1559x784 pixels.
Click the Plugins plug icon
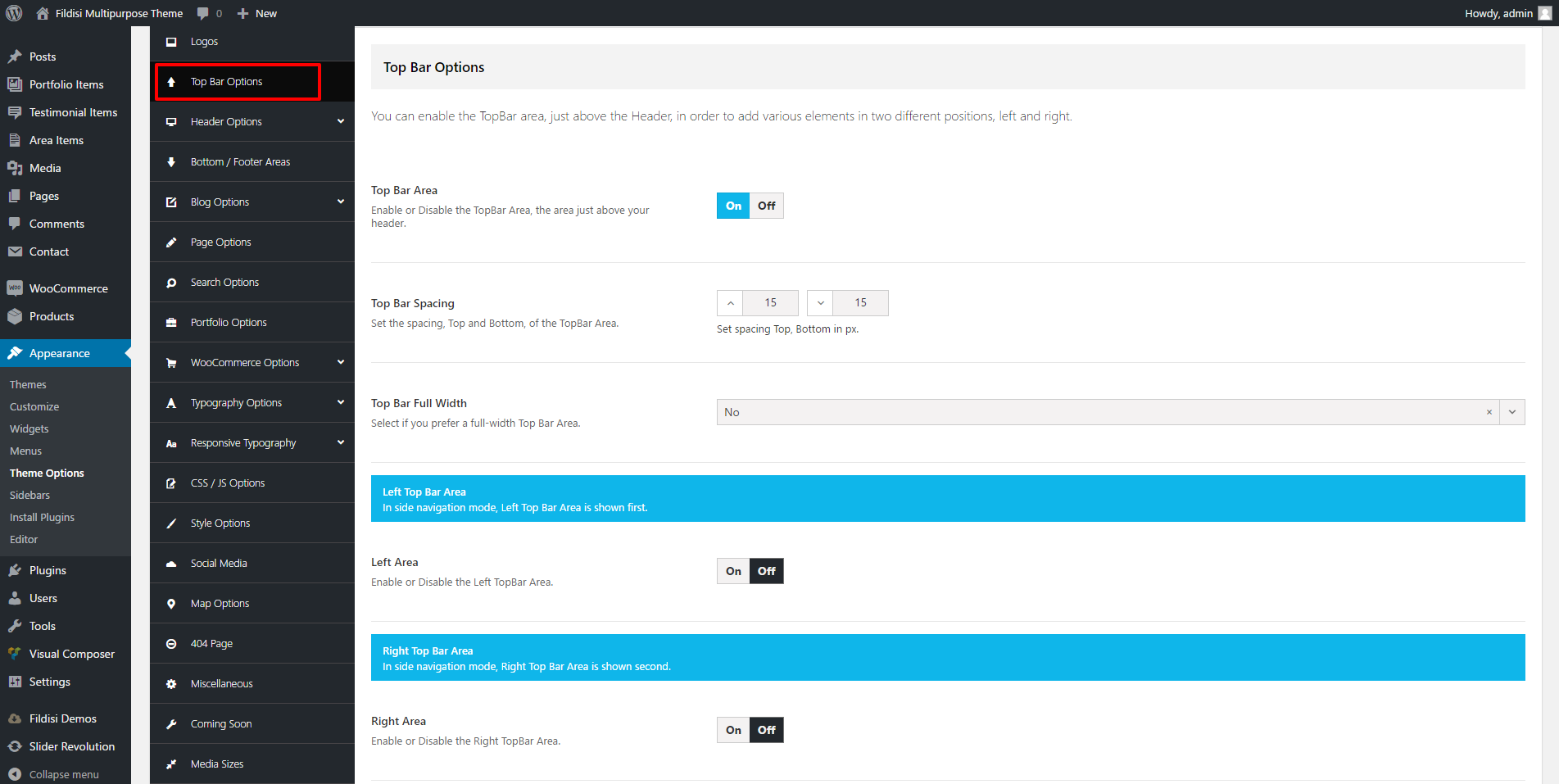point(15,570)
